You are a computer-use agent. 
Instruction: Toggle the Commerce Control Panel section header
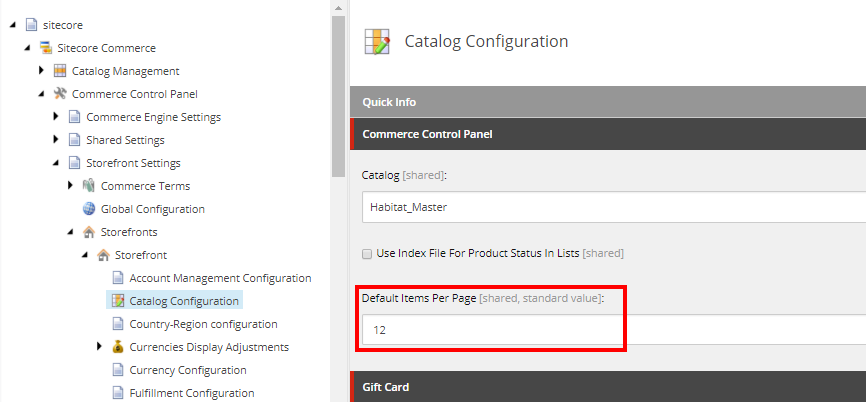click(x=608, y=134)
